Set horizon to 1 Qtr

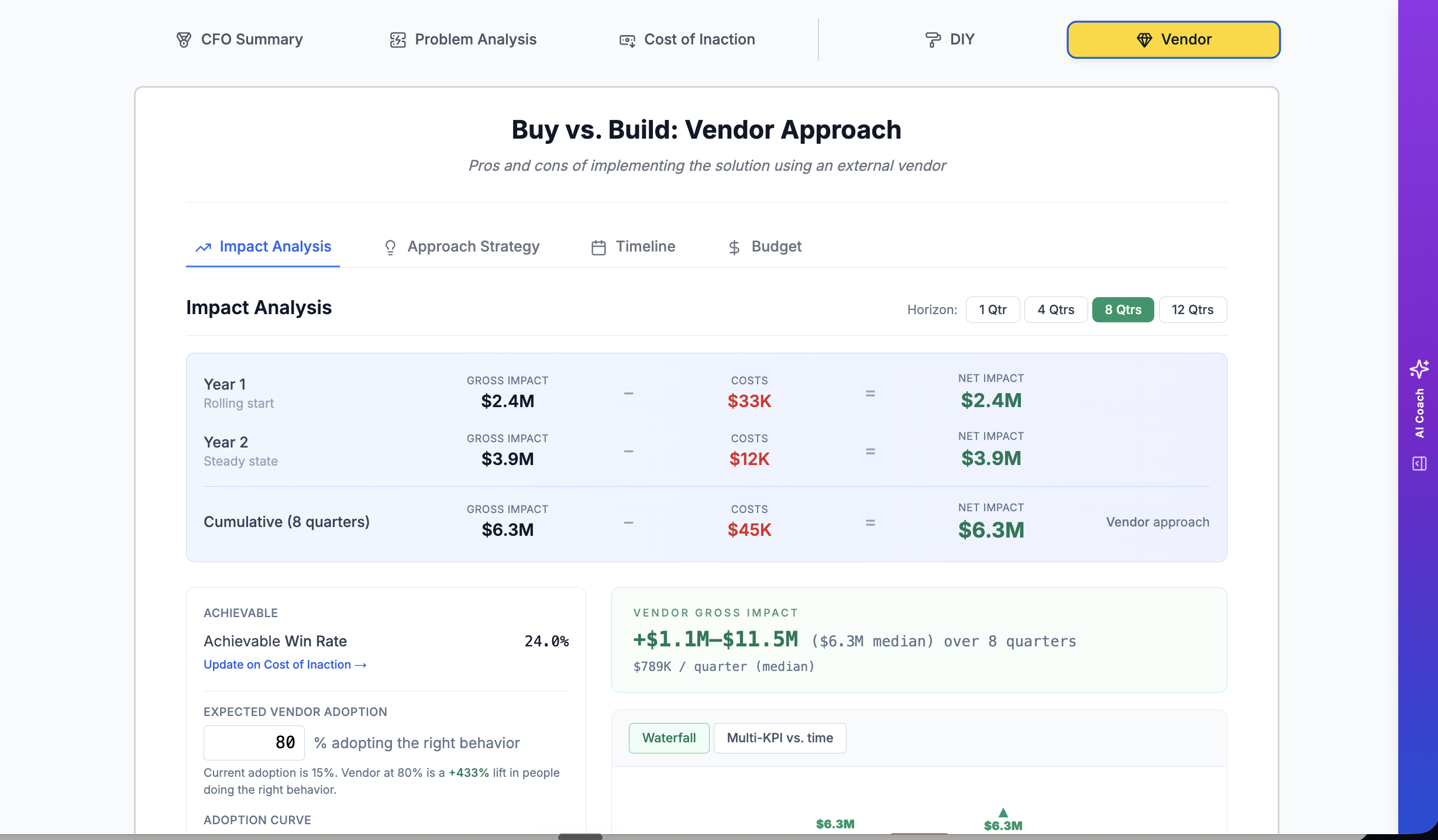click(993, 309)
